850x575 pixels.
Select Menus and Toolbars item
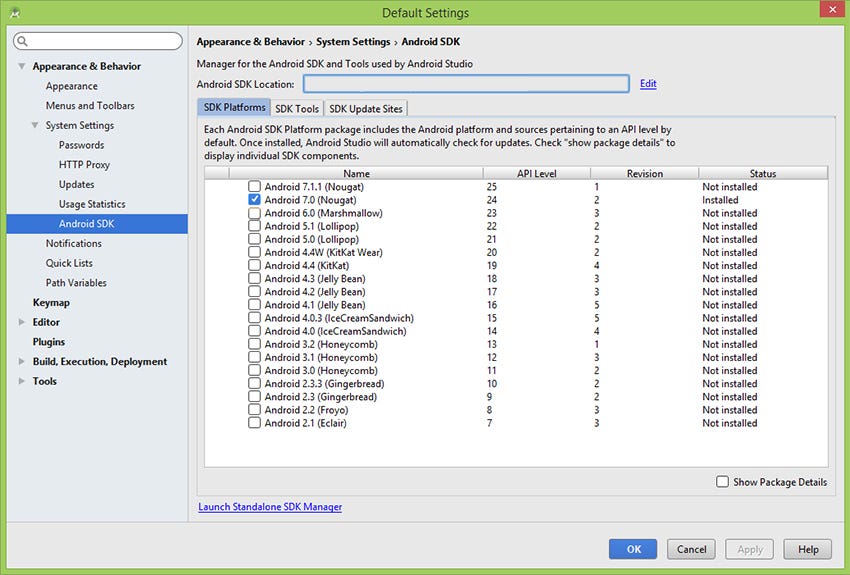90,106
